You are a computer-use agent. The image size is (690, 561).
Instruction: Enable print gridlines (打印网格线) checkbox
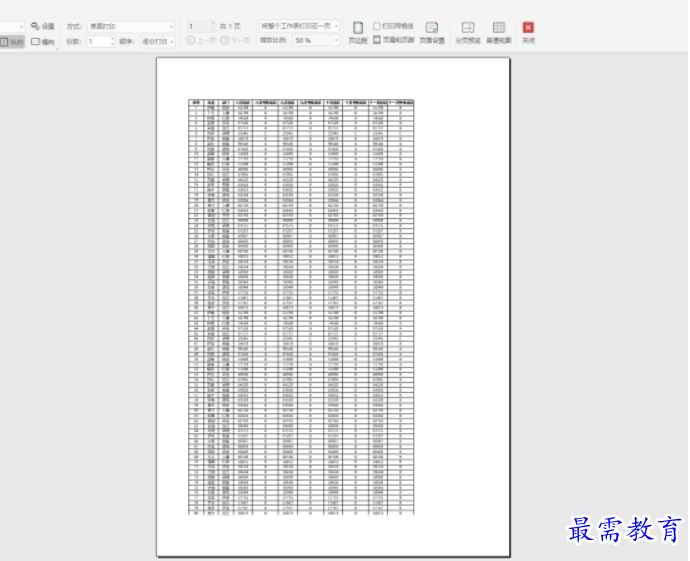point(377,26)
